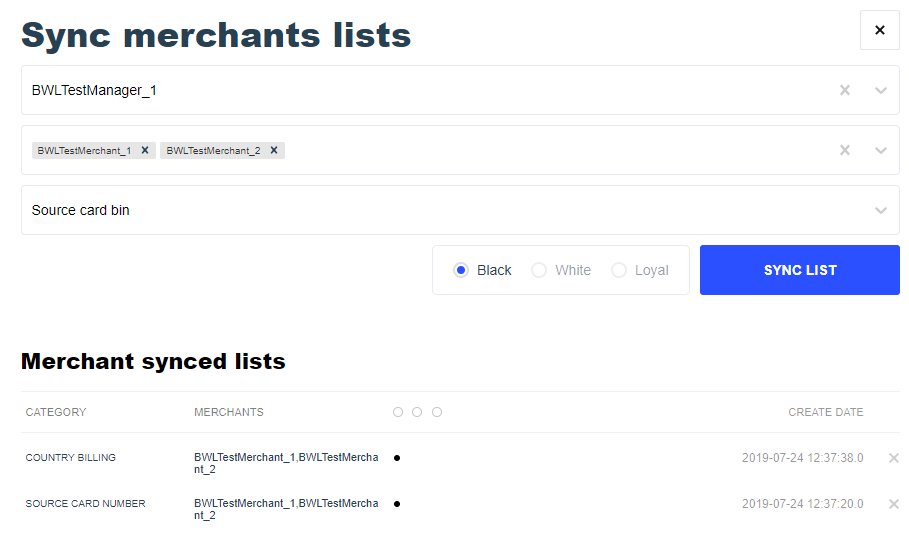Remove the BWLTestMerchant_1 tag
Screen dimensions: 909x540
tap(145, 150)
